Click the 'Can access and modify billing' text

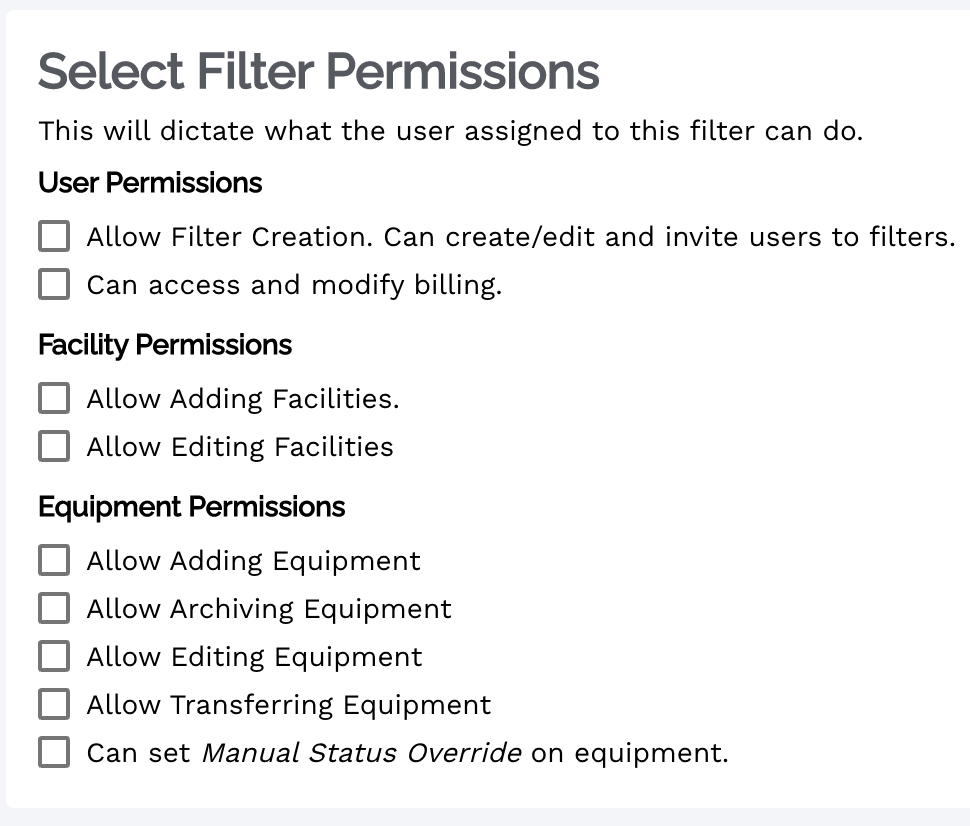pos(294,285)
